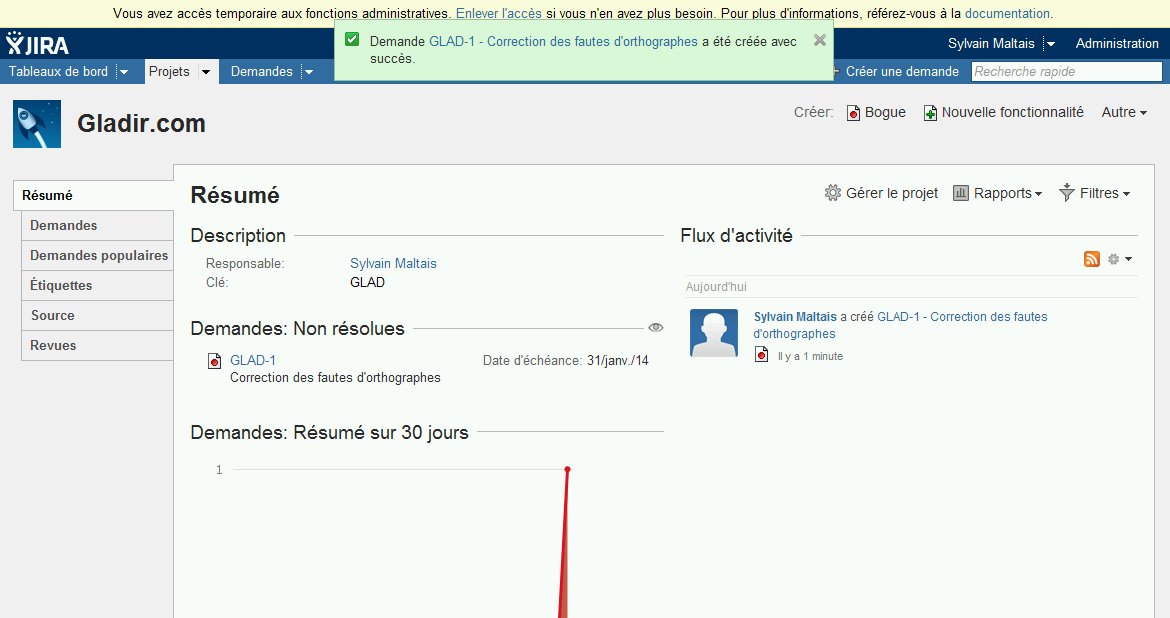Open the Filtres dropdown

pos(1104,193)
